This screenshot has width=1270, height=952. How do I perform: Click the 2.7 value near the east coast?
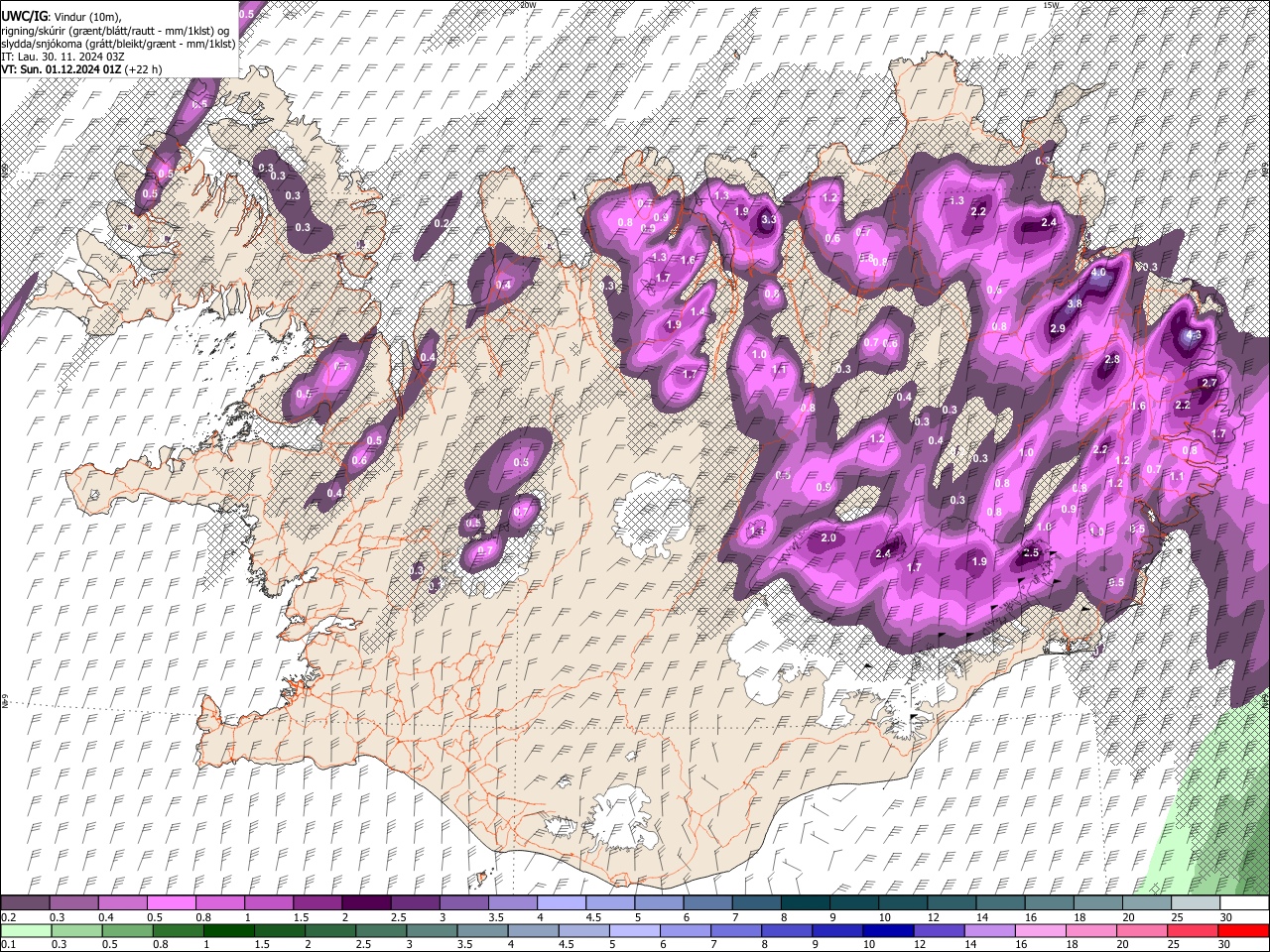[1209, 383]
